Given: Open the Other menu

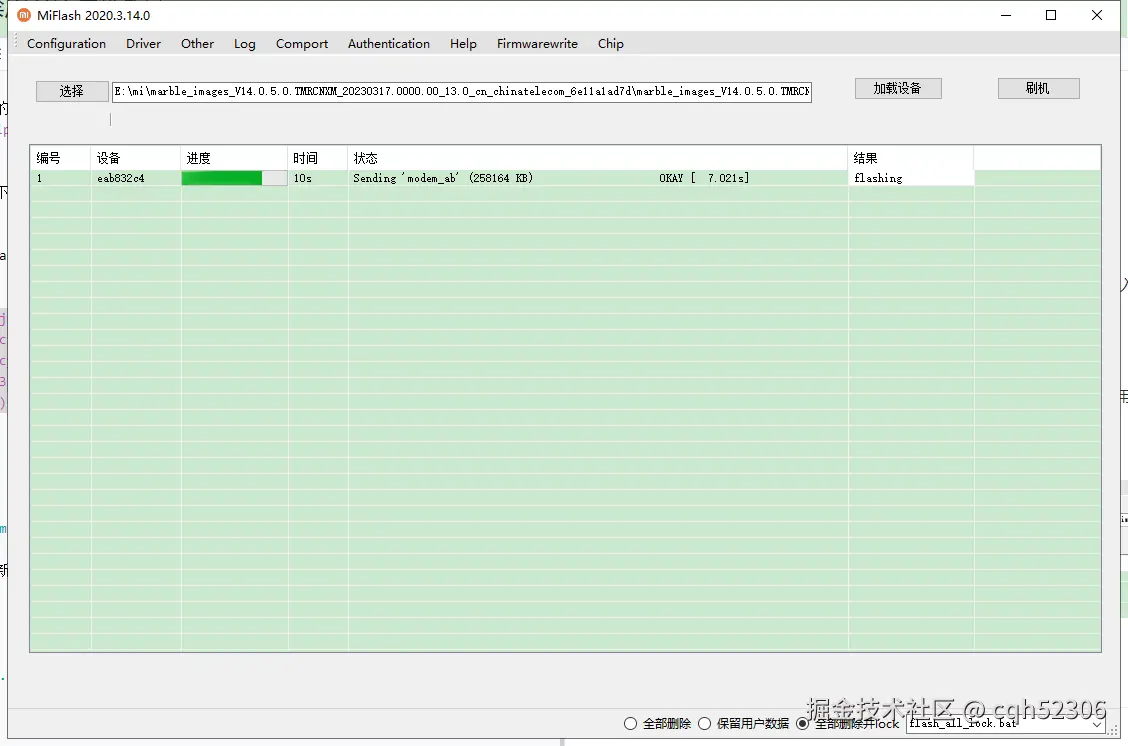Looking at the screenshot, I should click(197, 44).
